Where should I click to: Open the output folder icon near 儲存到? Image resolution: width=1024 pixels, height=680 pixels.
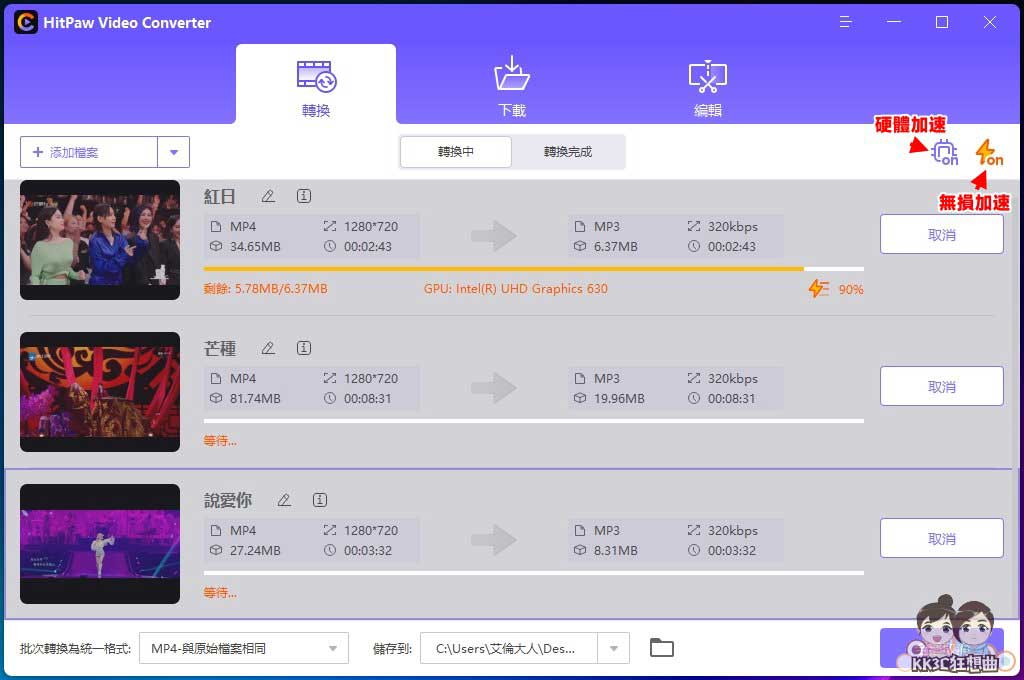coord(661,647)
